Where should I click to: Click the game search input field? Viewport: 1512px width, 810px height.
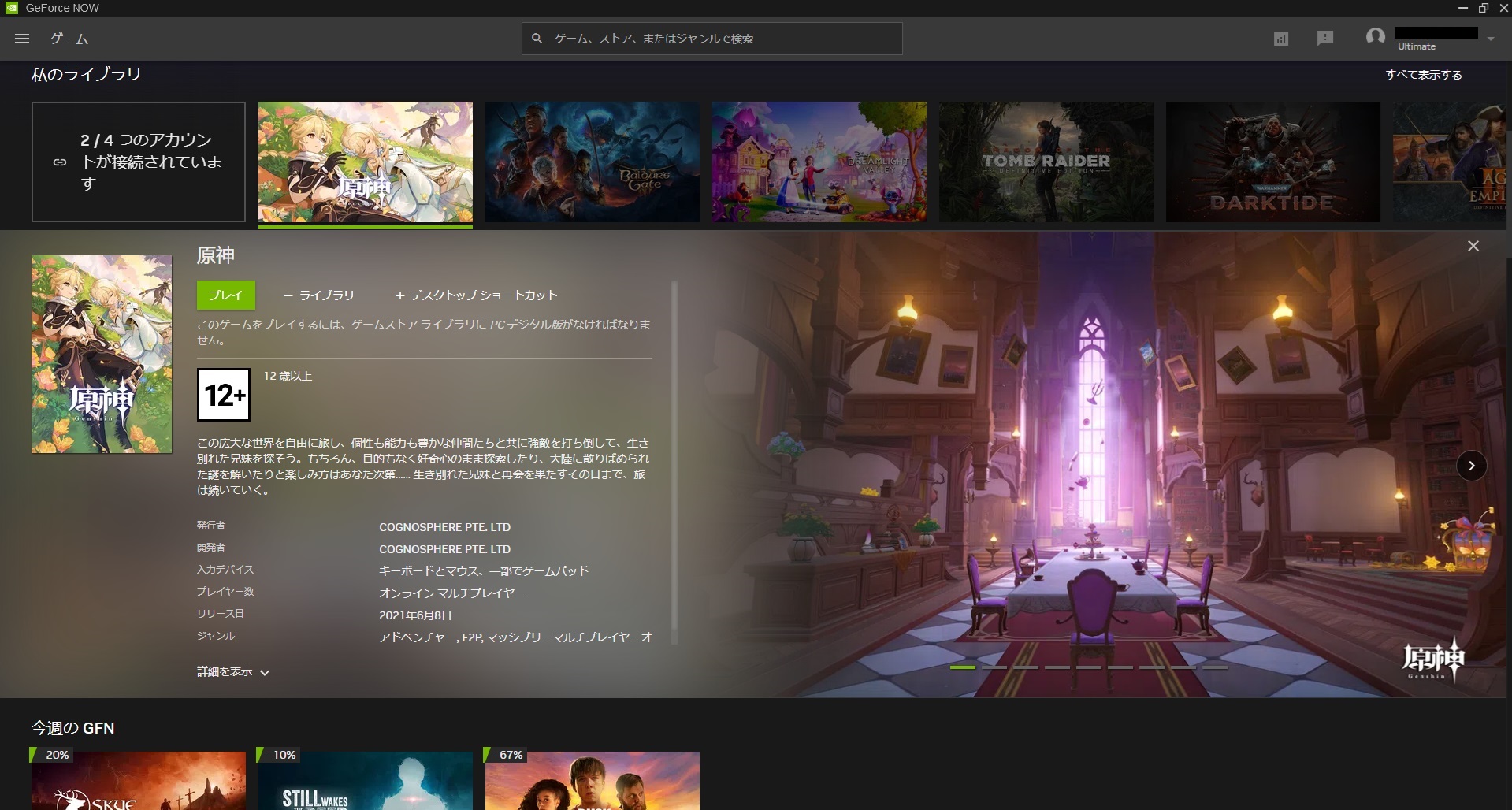click(712, 39)
